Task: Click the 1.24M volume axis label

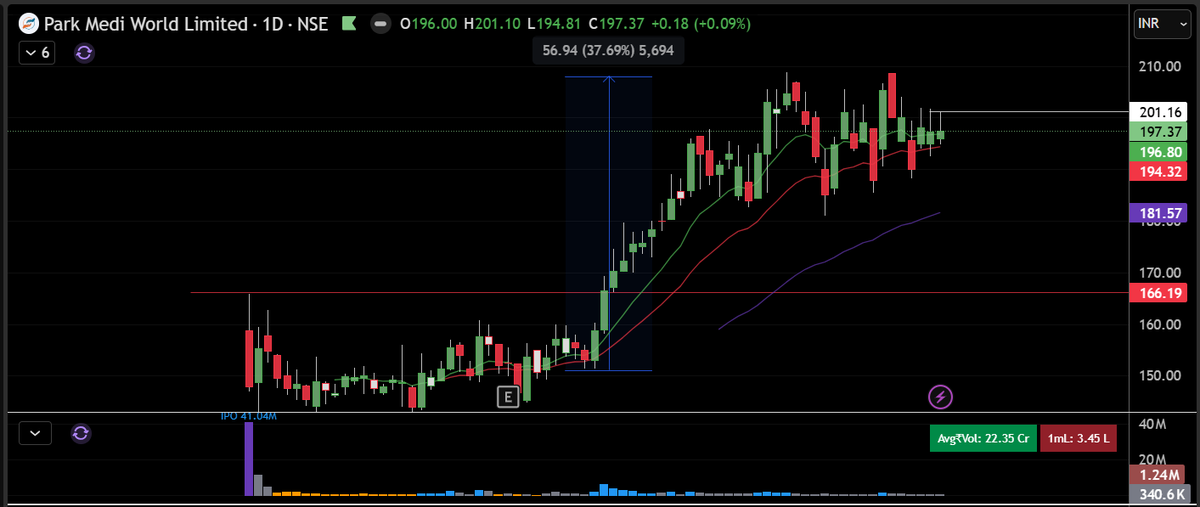Action: pyautogui.click(x=1156, y=474)
